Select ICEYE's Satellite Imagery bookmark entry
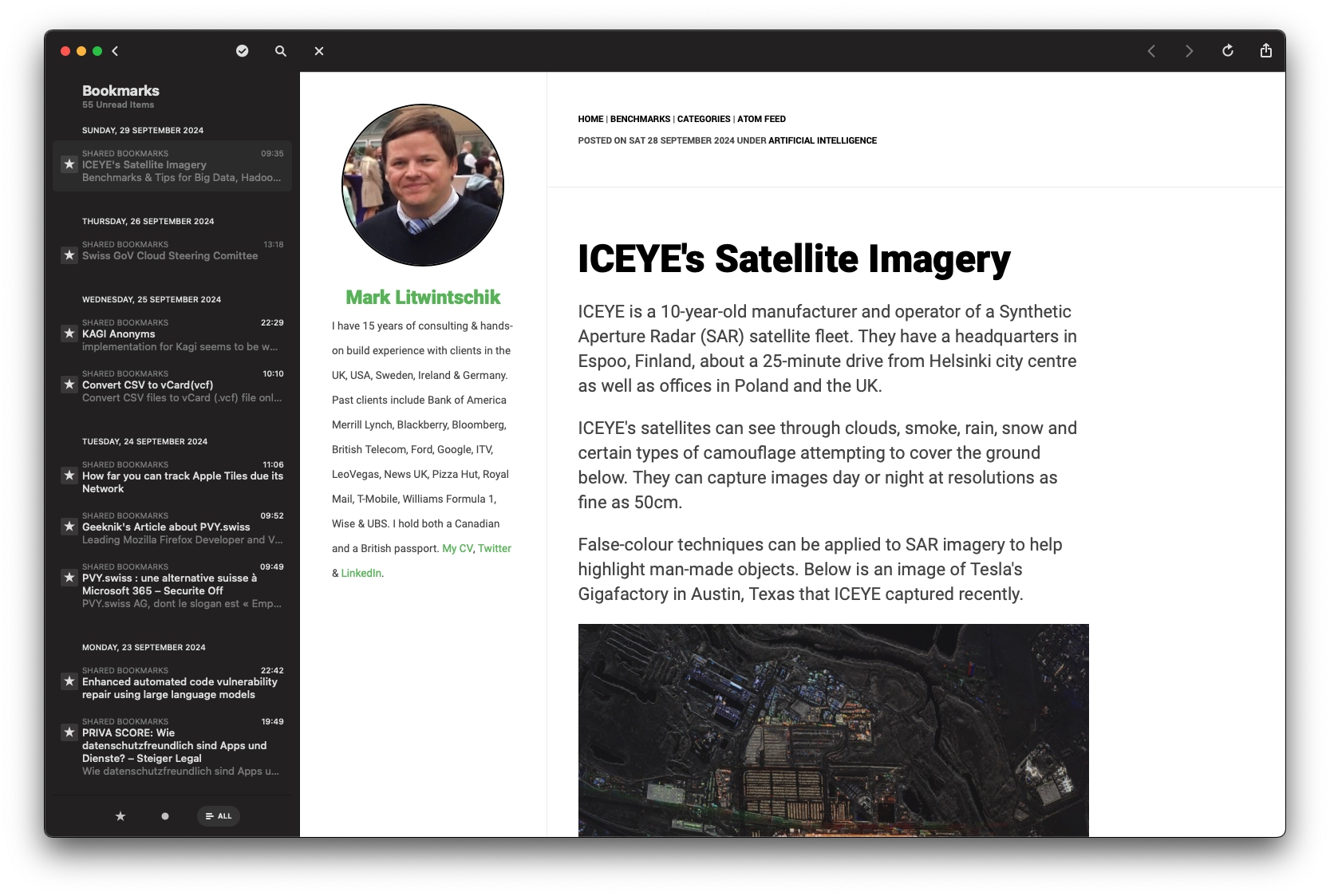Image resolution: width=1330 pixels, height=896 pixels. click(172, 165)
